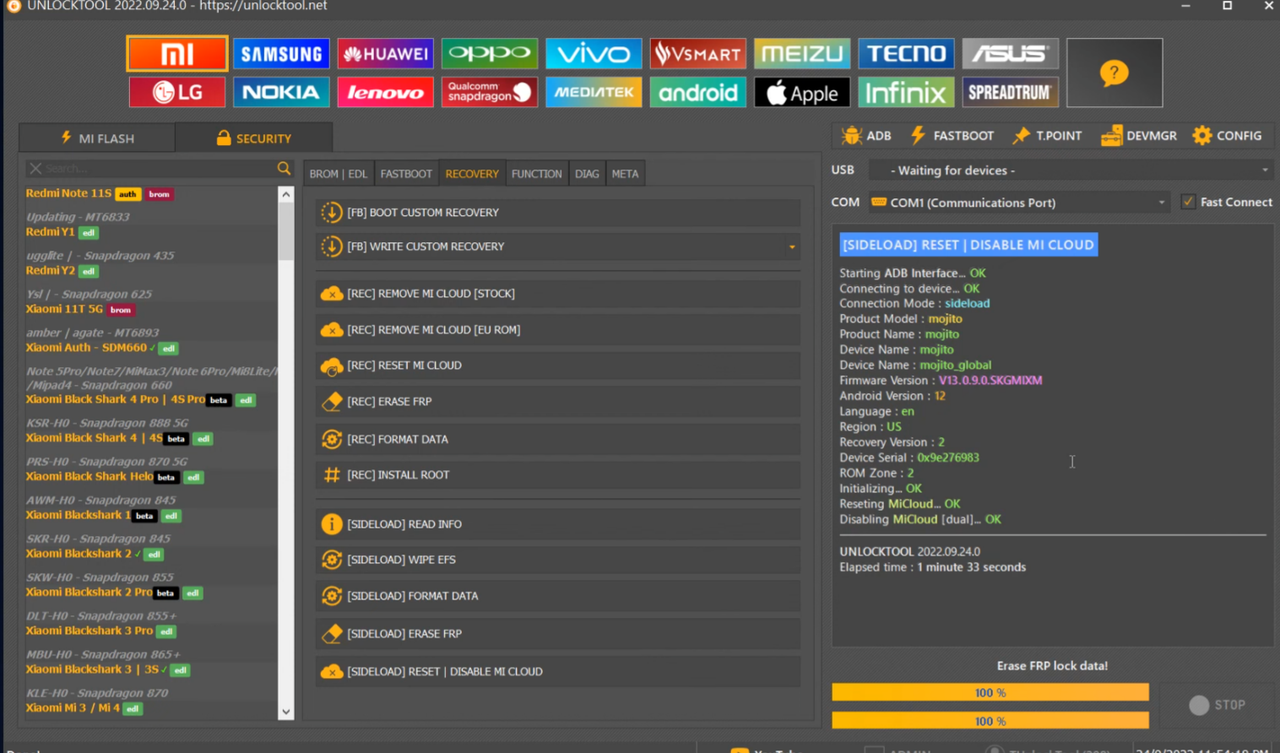Open the CONFIG settings

pos(1227,135)
